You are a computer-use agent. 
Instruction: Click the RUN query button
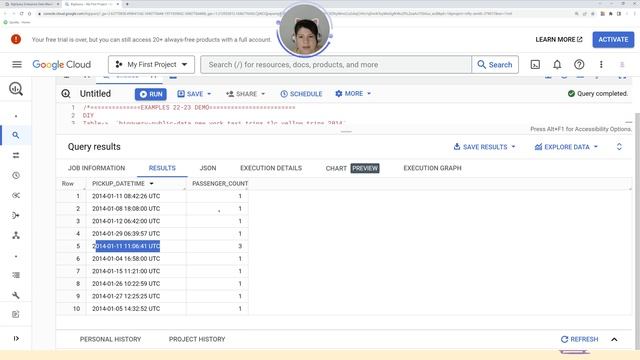(x=151, y=94)
